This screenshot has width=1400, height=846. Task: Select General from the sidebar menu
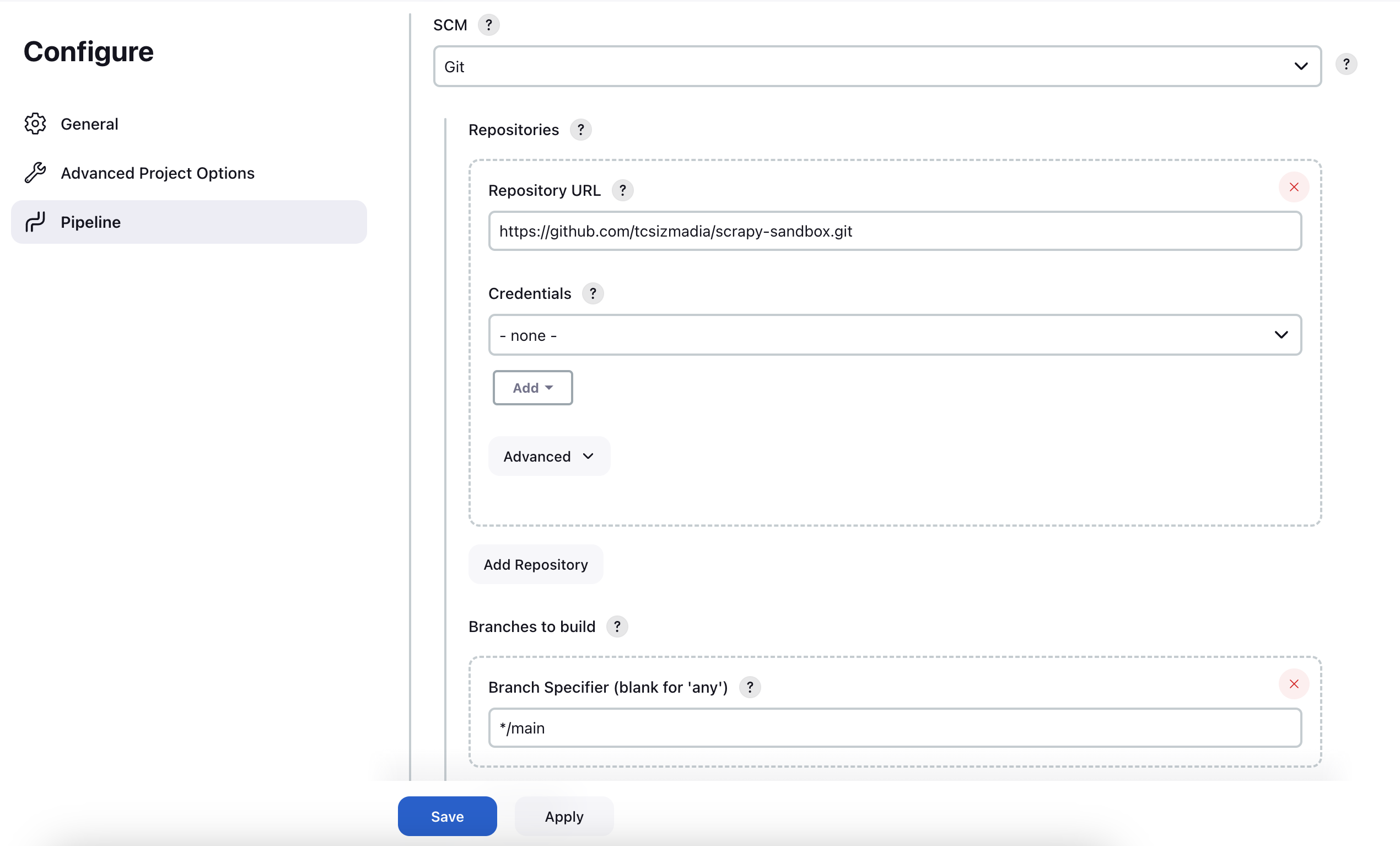click(89, 123)
